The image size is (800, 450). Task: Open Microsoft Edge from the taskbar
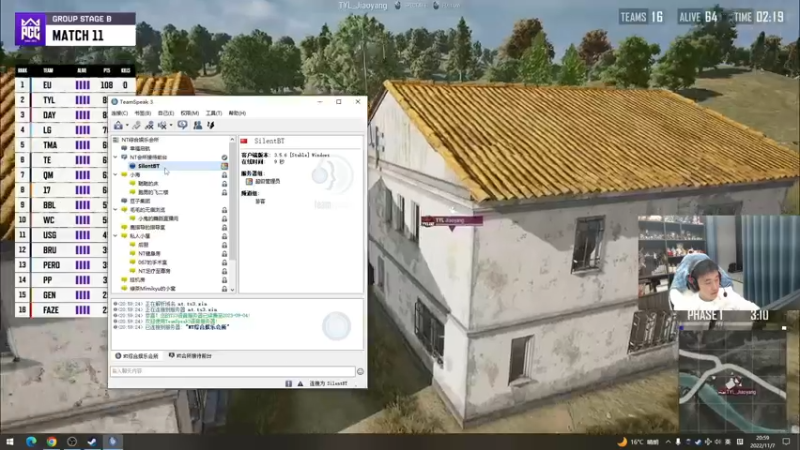31,441
